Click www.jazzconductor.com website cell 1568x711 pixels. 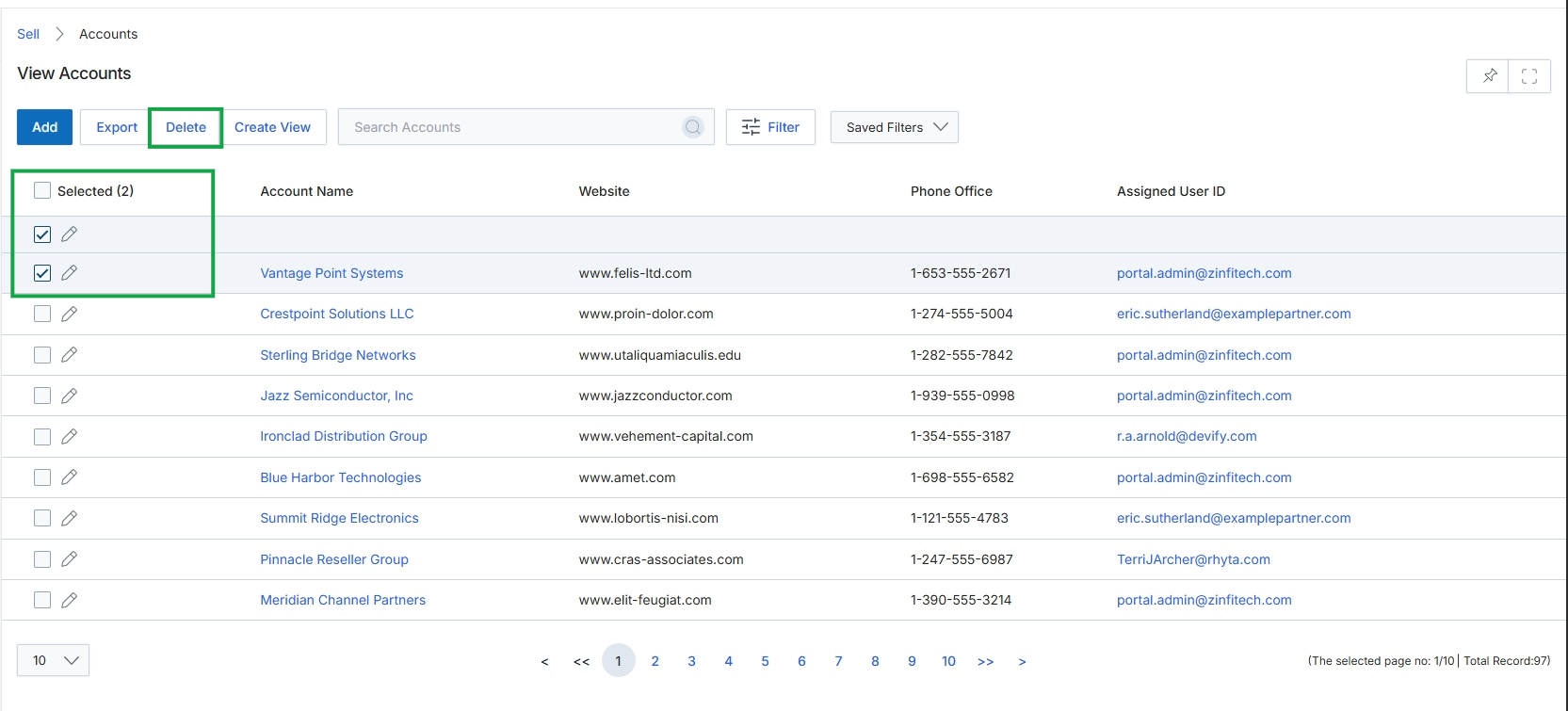655,396
